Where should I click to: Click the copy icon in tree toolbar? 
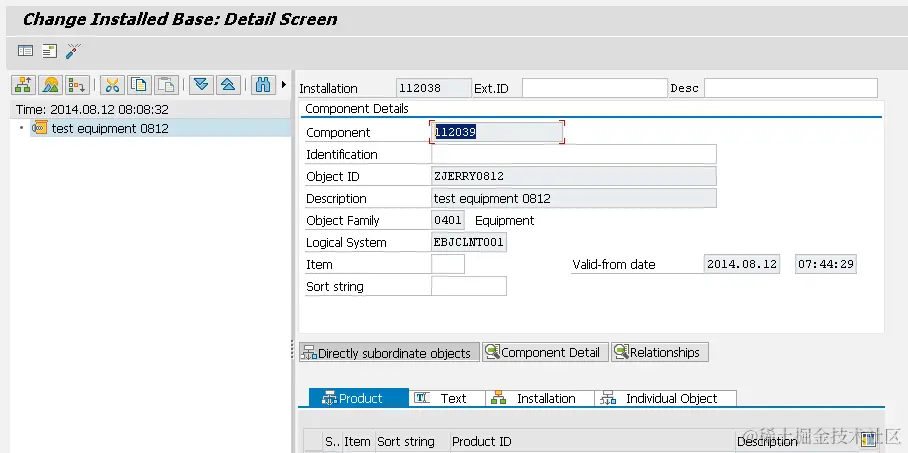coord(139,85)
